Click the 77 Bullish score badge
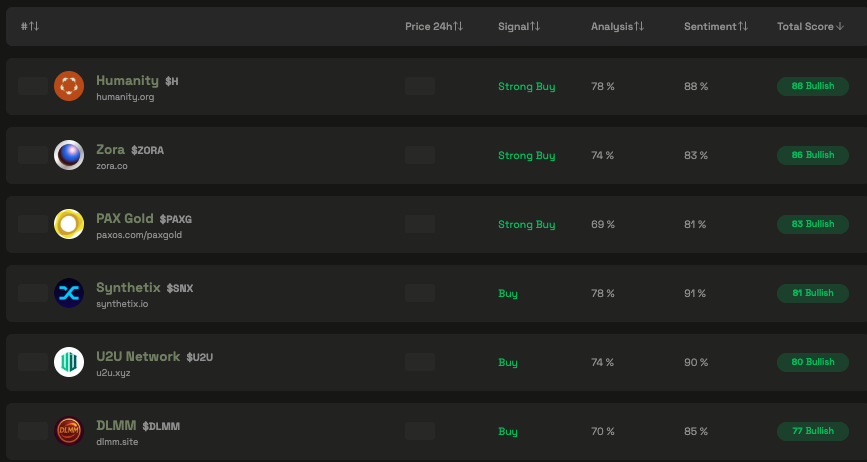 [x=812, y=431]
